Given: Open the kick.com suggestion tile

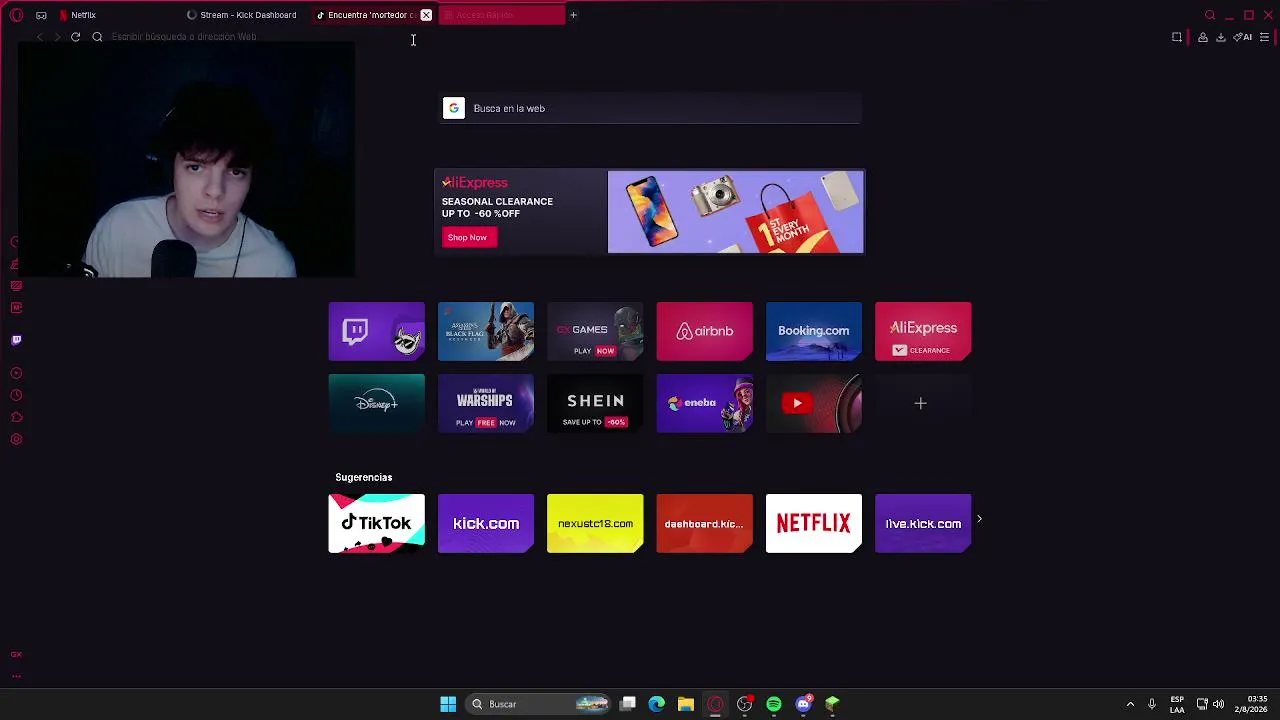Looking at the screenshot, I should point(486,523).
